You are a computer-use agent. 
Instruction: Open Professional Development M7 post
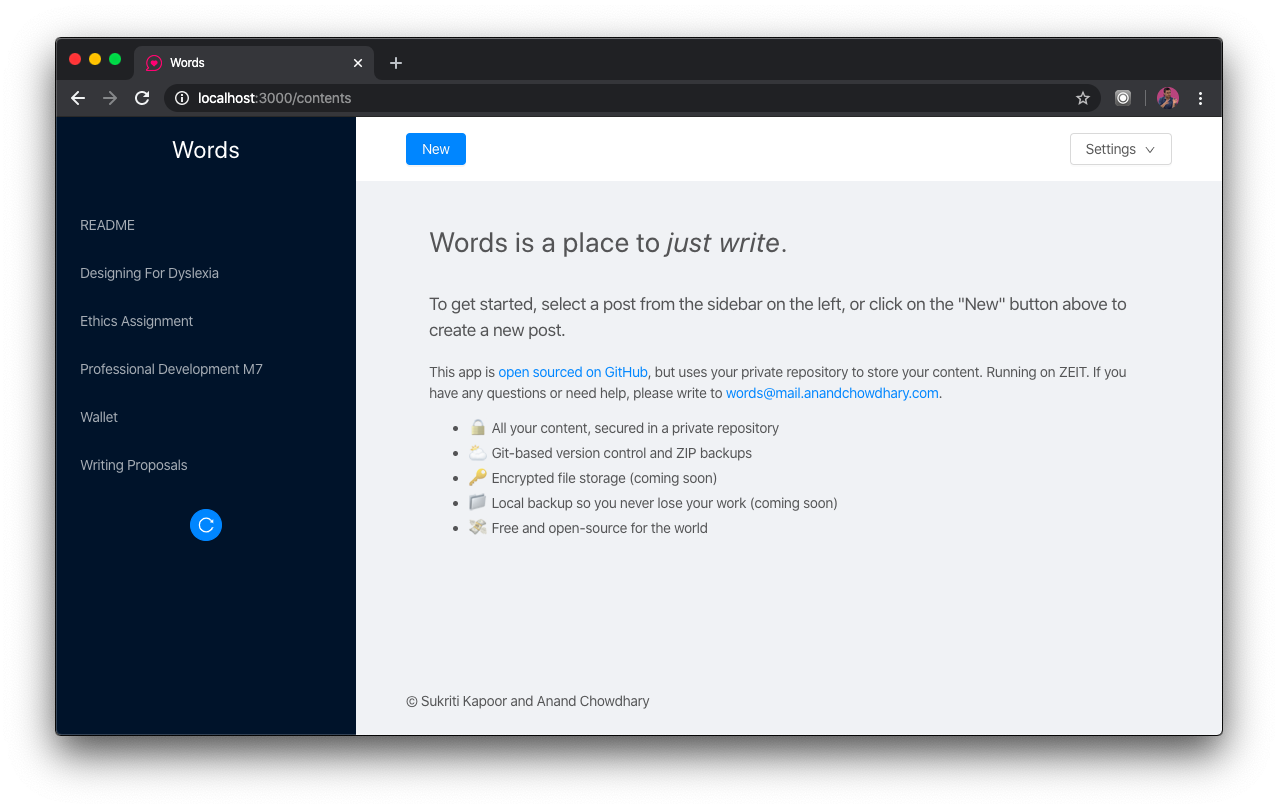(x=206, y=369)
